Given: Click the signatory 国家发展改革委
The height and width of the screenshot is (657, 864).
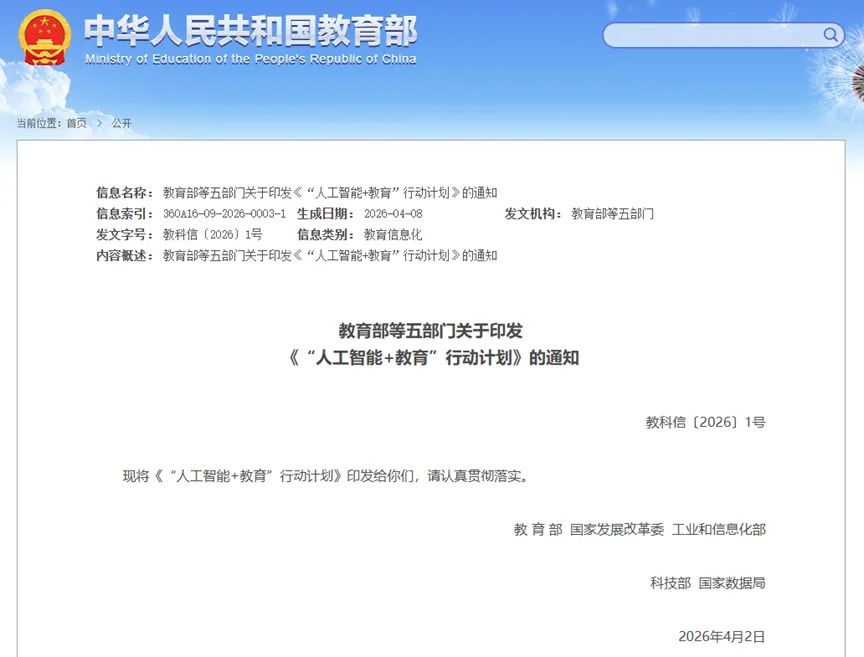Looking at the screenshot, I should (617, 530).
